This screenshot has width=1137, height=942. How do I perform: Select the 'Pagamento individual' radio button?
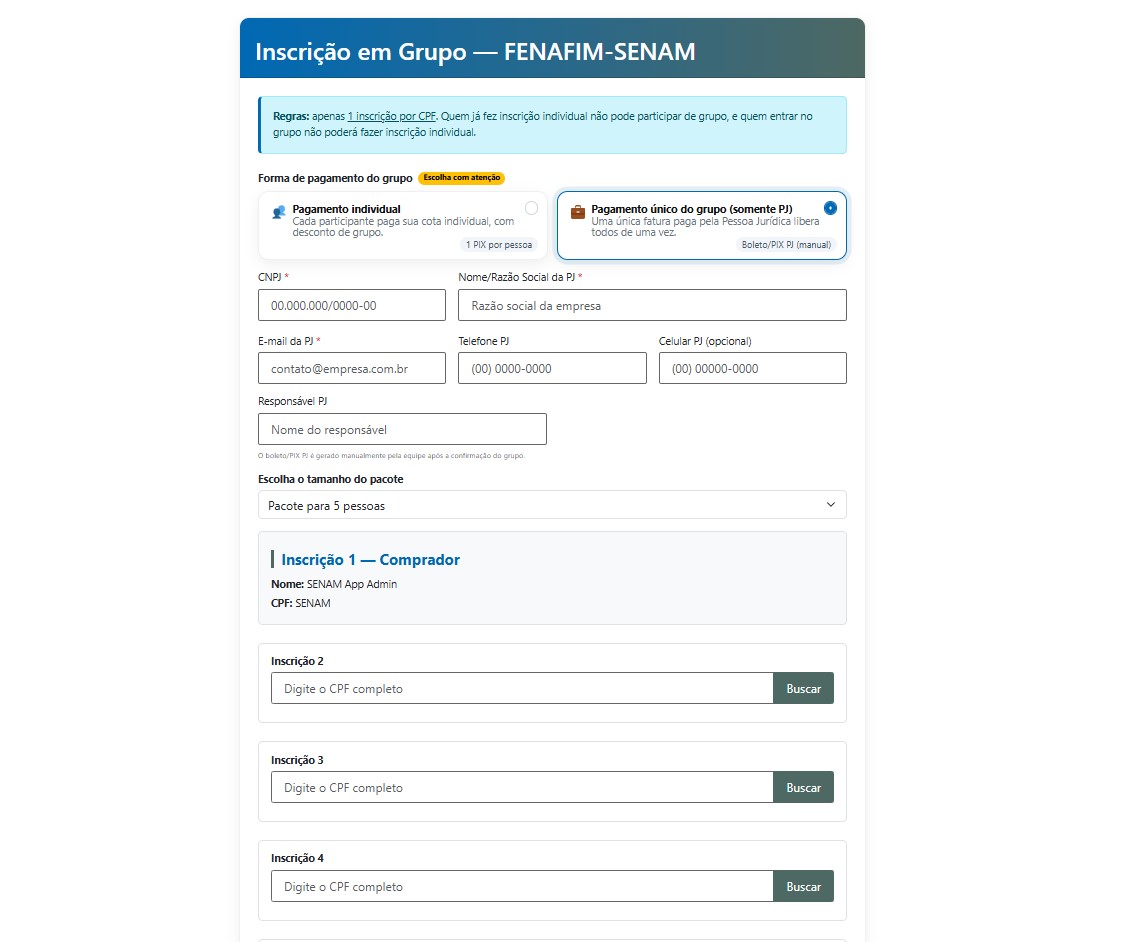[531, 206]
